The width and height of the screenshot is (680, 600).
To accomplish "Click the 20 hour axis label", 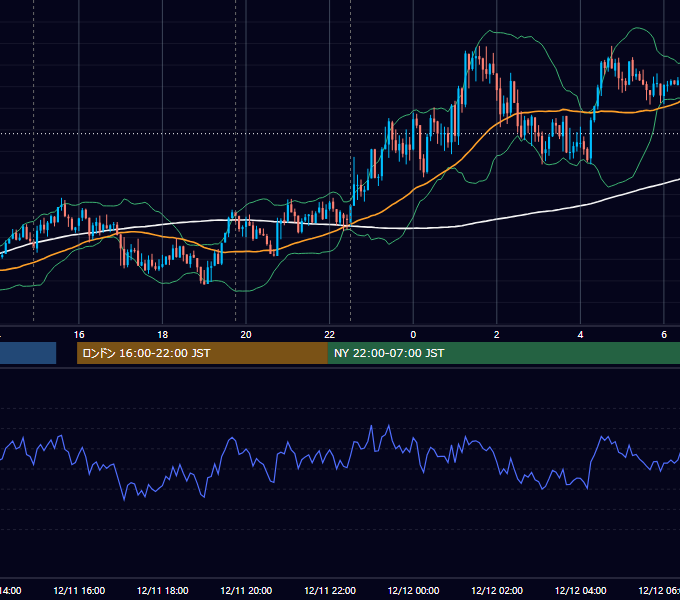I will click(x=246, y=335).
